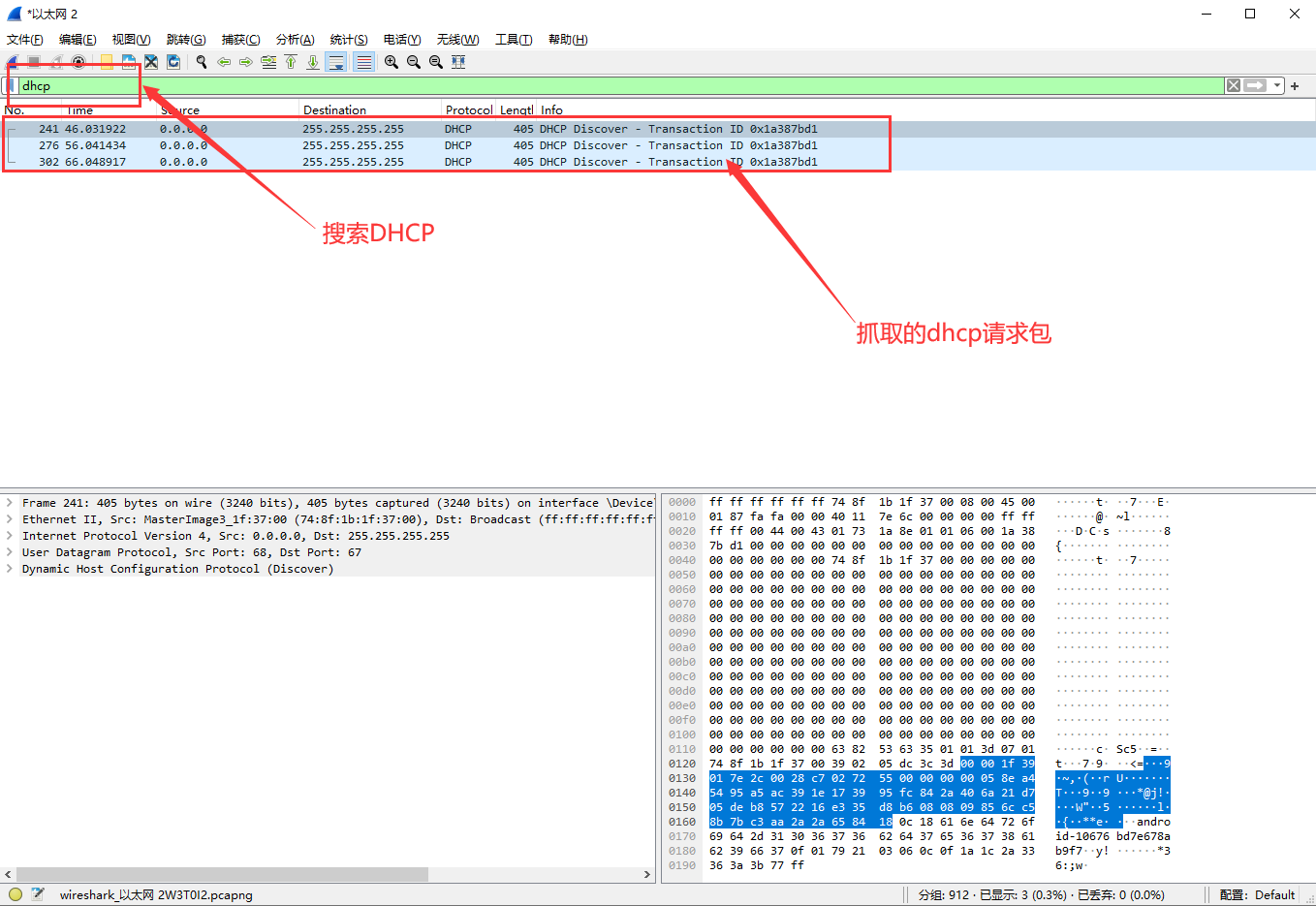Click details pane scroll right arrow
Viewport: 1316px width, 906px height.
click(647, 874)
